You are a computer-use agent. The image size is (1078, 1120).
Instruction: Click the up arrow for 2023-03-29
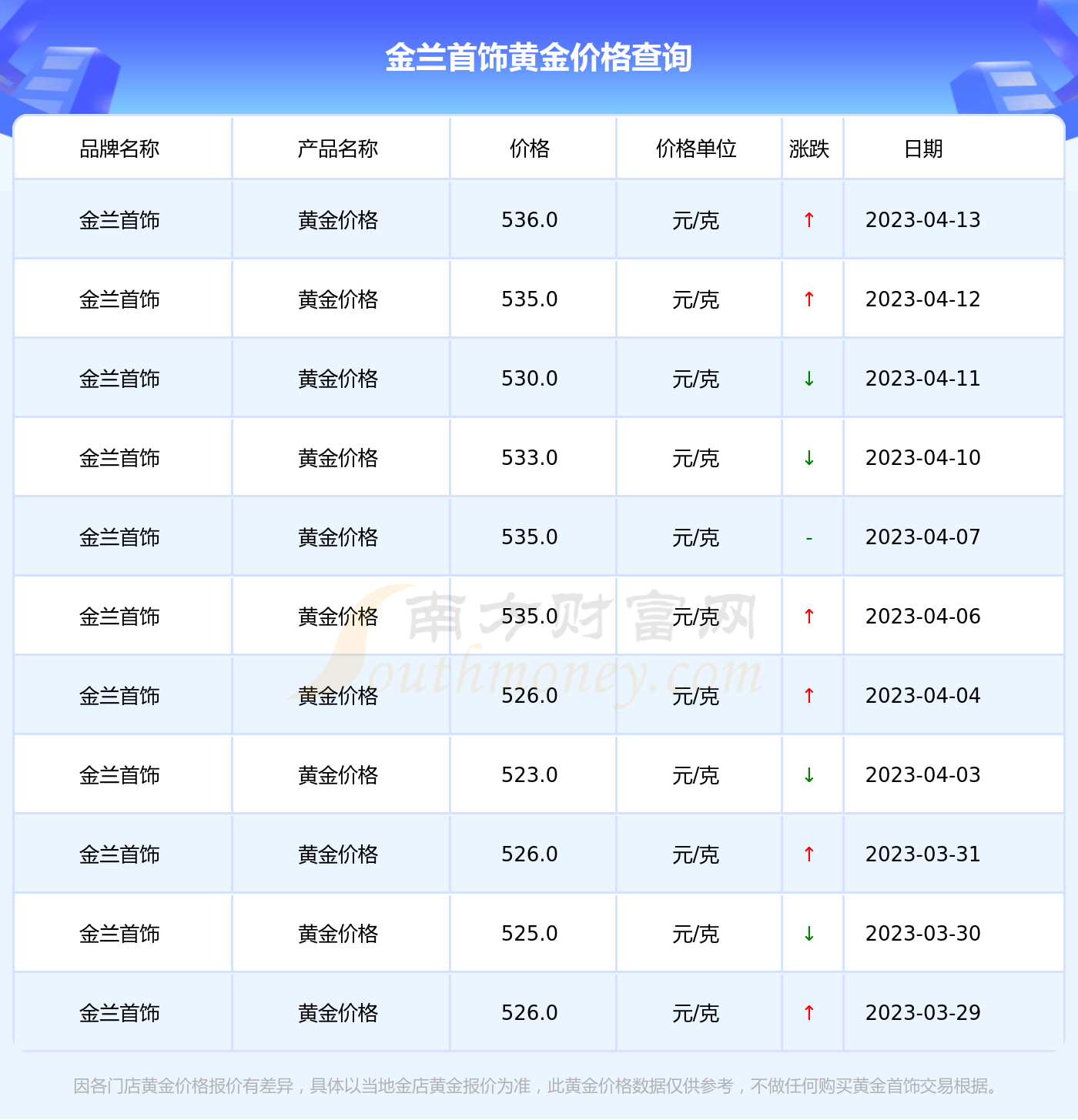tap(809, 1013)
